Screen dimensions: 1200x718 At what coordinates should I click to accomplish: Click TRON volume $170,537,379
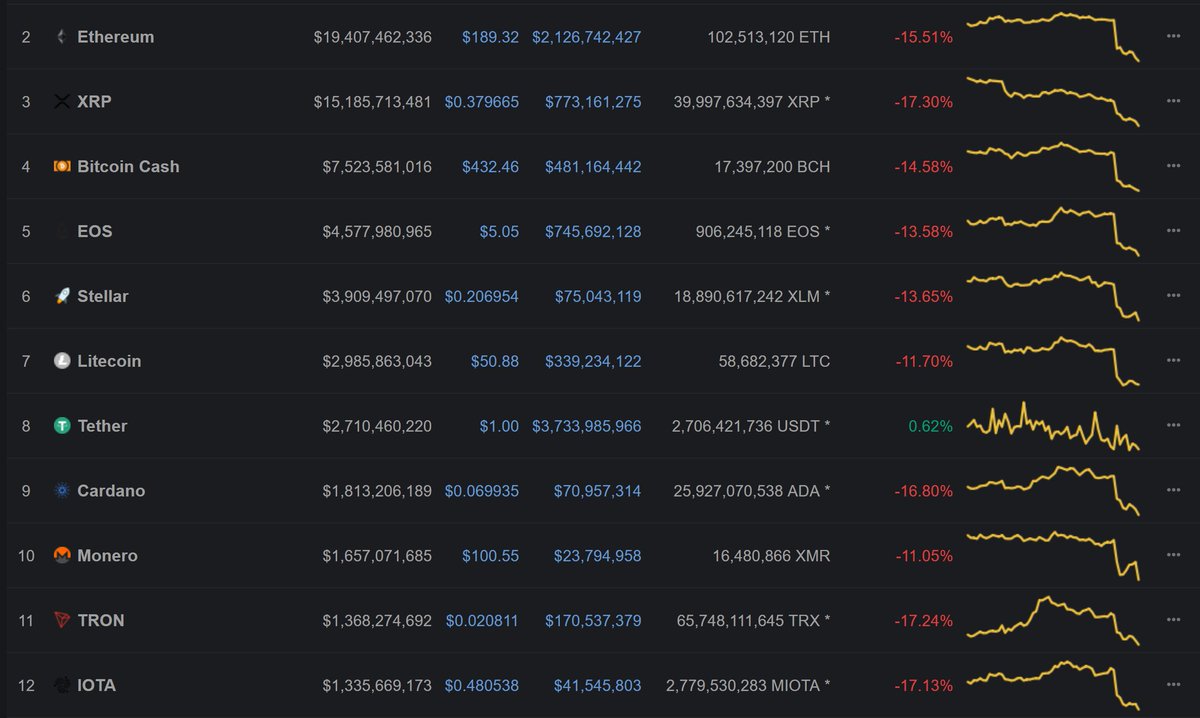(x=593, y=620)
